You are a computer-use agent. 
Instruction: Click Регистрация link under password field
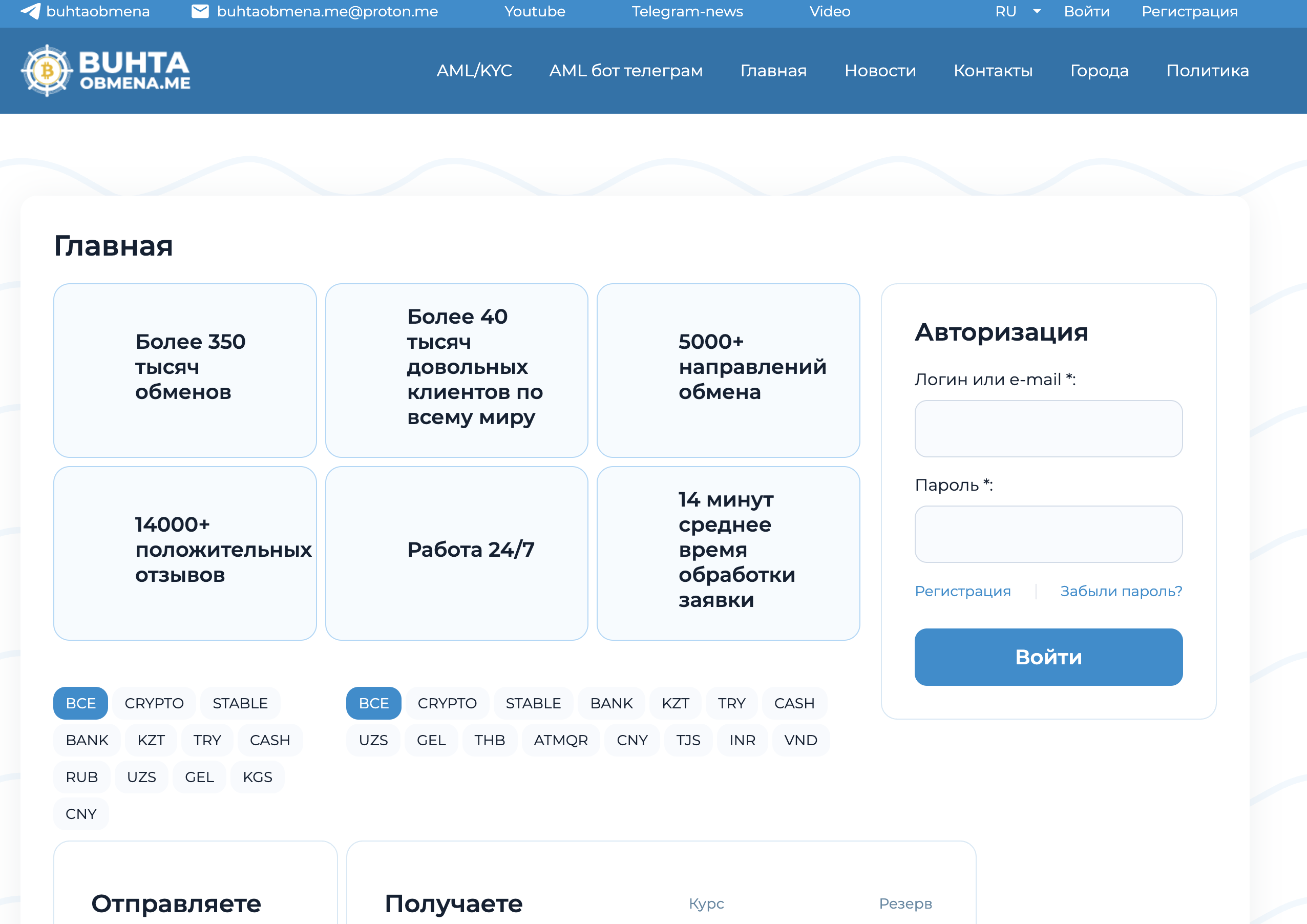point(962,591)
